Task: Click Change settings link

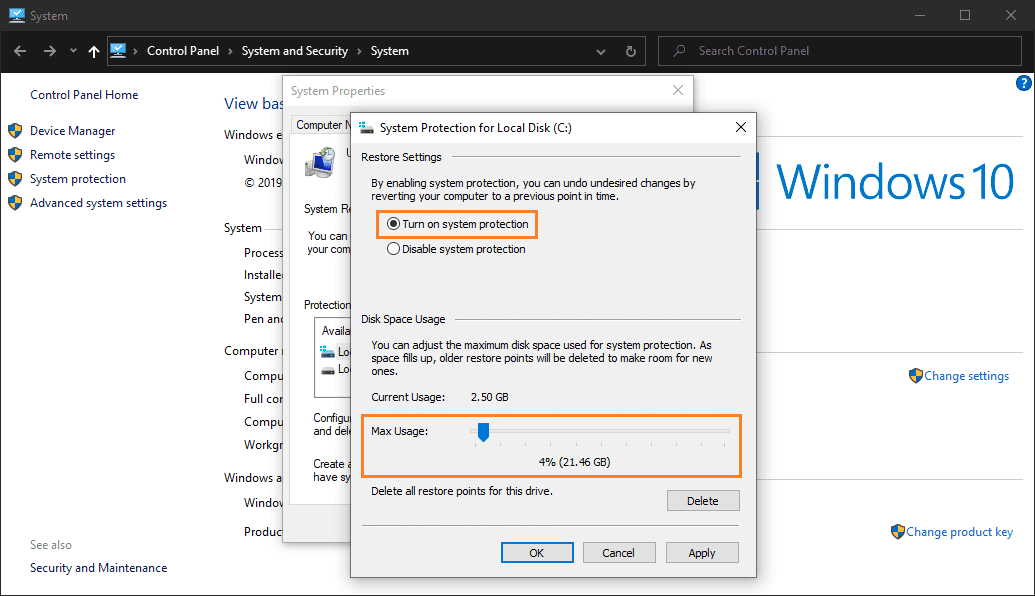Action: coord(966,376)
